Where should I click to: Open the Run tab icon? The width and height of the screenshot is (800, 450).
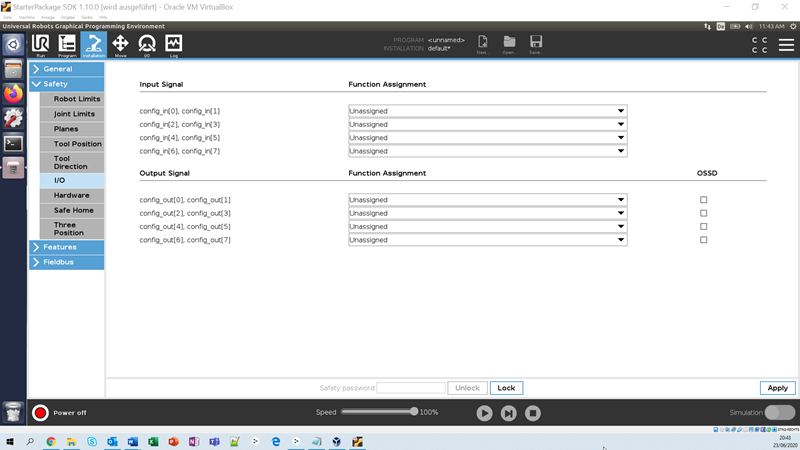click(41, 44)
